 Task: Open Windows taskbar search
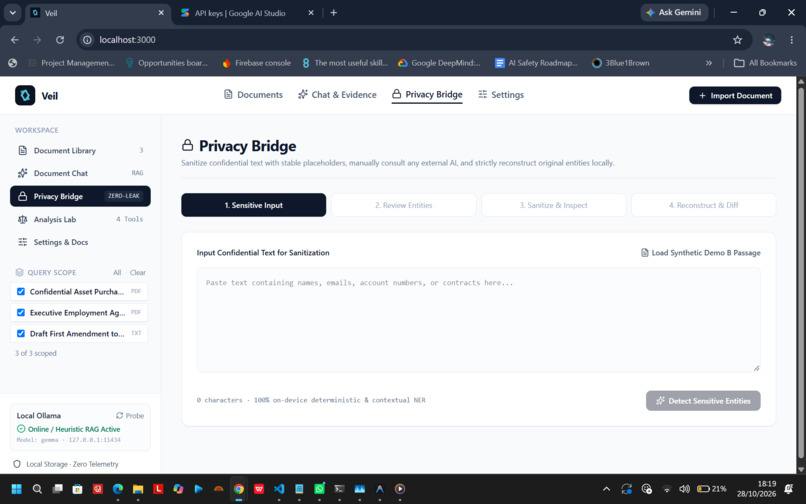37,489
